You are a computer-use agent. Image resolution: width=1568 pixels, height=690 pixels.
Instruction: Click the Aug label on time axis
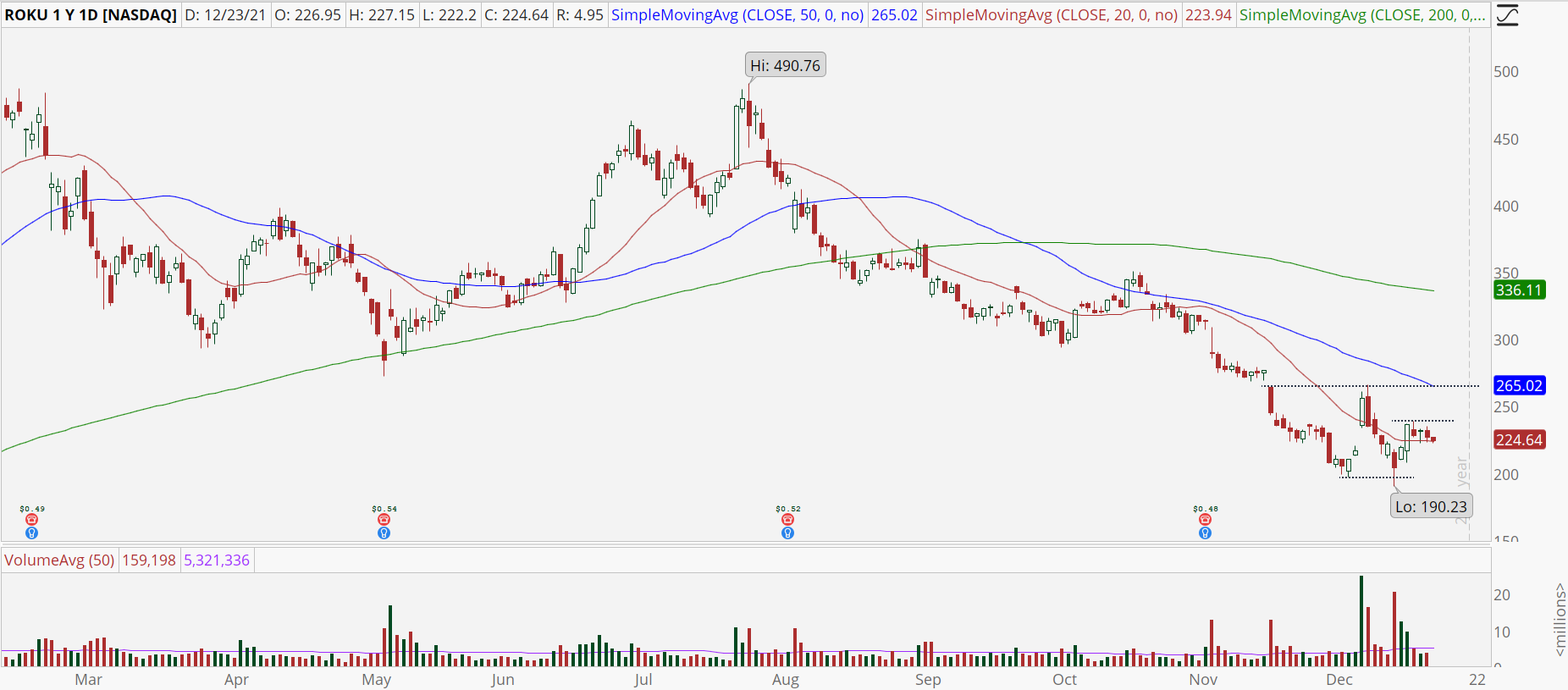click(x=786, y=680)
